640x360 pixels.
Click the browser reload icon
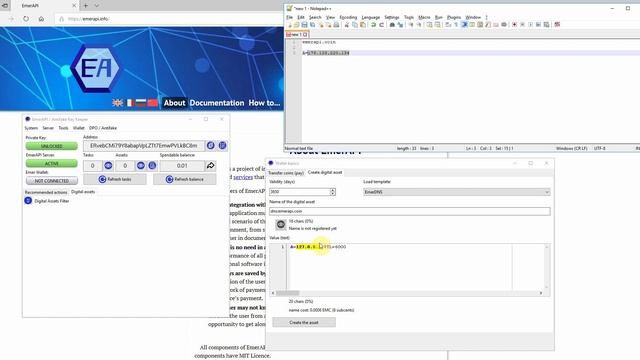pos(26,19)
